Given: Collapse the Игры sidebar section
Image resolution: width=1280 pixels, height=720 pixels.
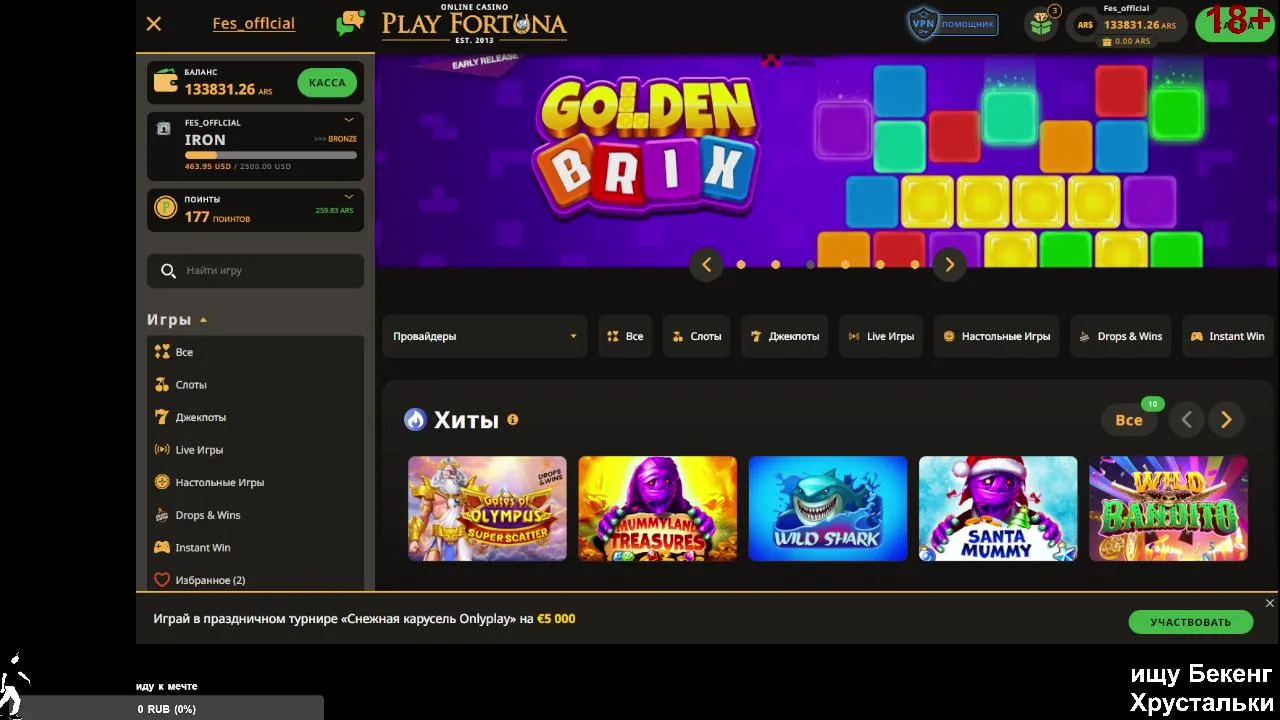Looking at the screenshot, I should 177,320.
